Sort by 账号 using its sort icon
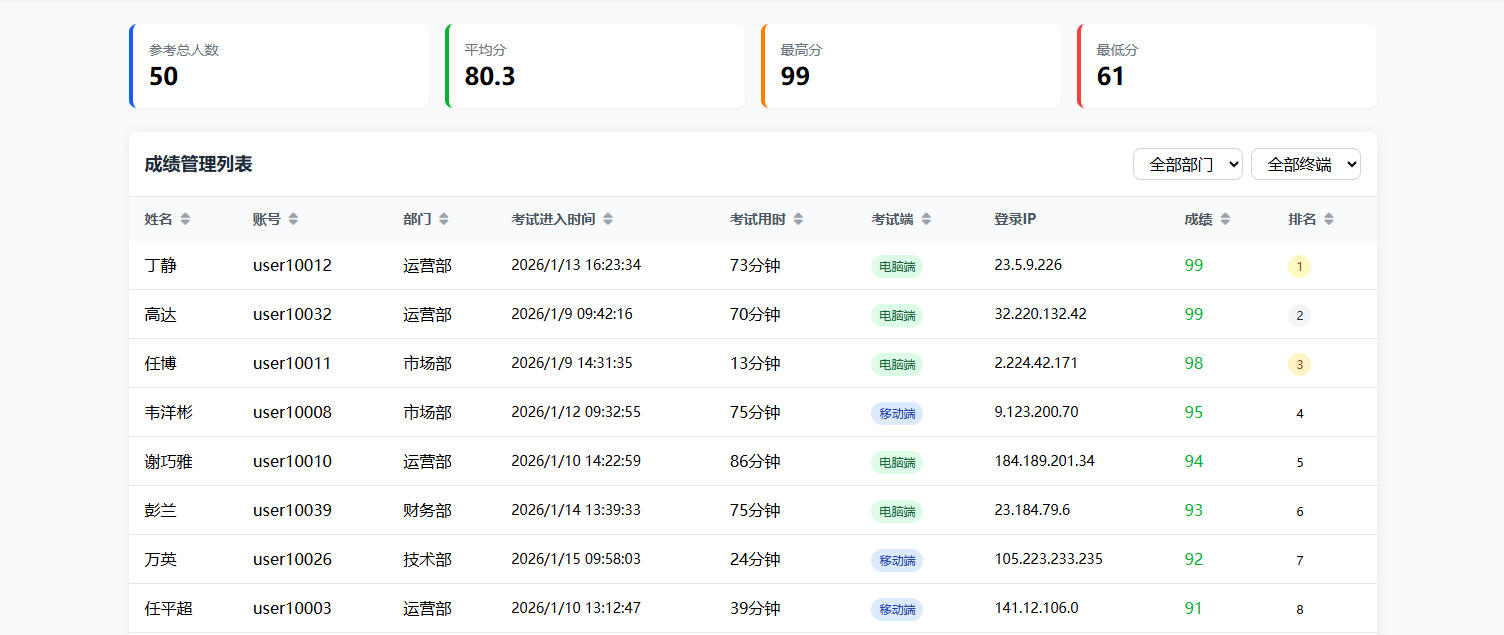This screenshot has height=635, width=1504. pyautogui.click(x=293, y=219)
